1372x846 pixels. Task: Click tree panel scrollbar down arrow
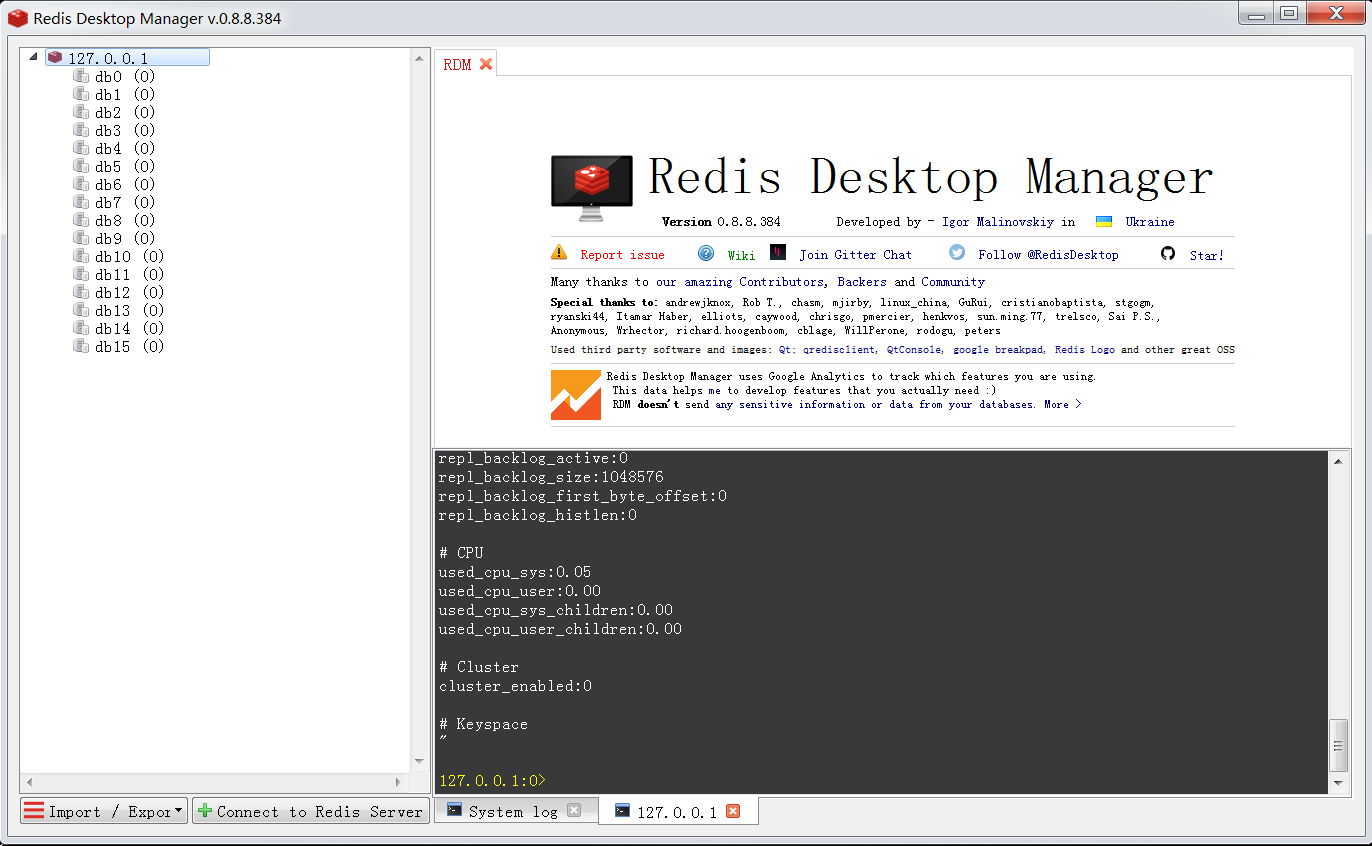tap(420, 762)
